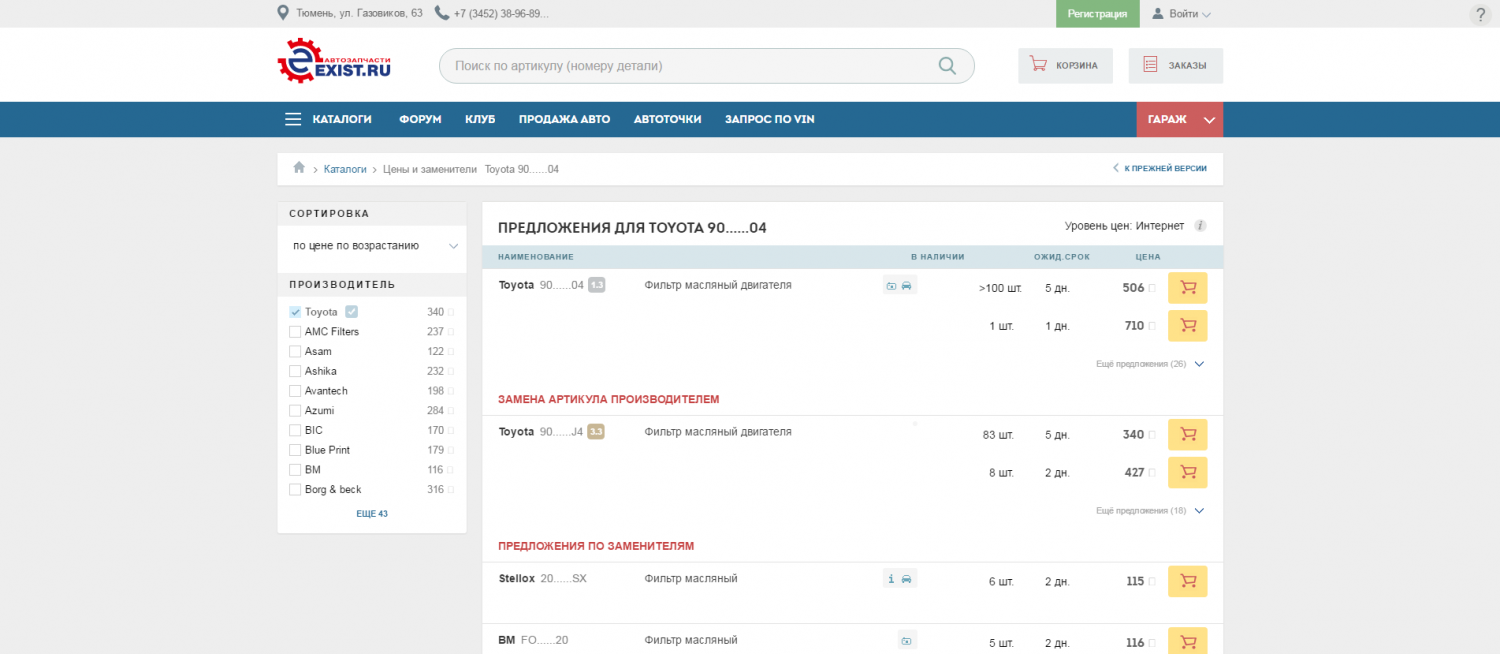
Task: Tick the Blue Print manufacturer filter
Action: tap(295, 450)
